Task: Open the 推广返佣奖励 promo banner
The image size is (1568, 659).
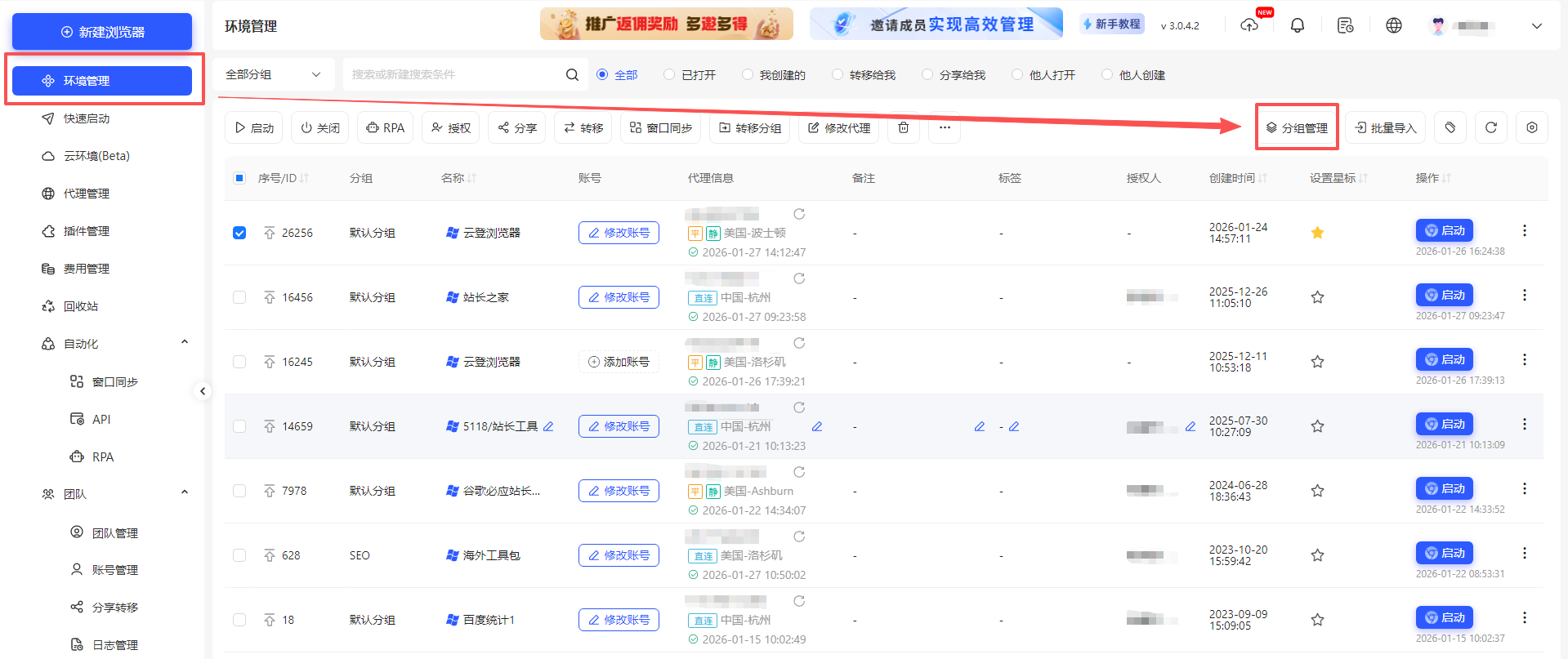Action: (667, 24)
